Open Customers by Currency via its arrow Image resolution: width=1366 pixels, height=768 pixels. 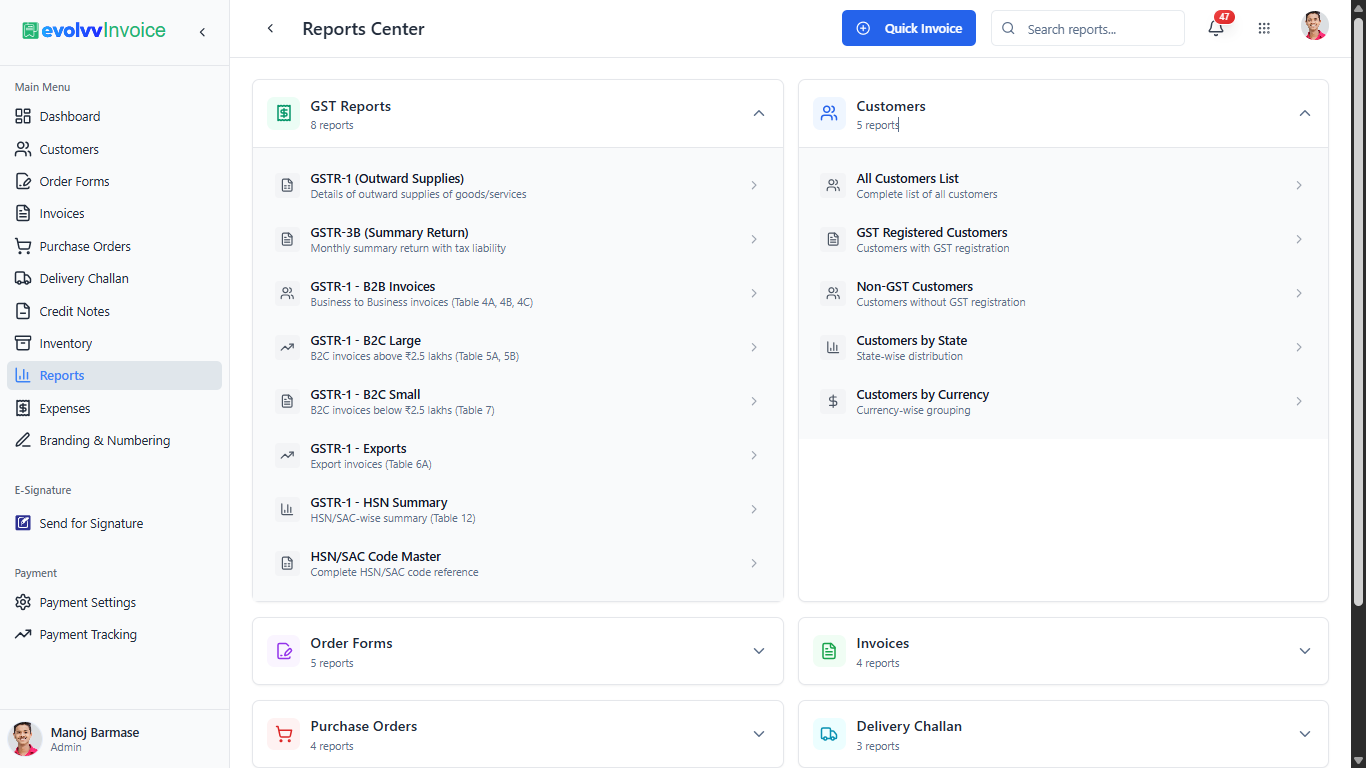point(1299,401)
